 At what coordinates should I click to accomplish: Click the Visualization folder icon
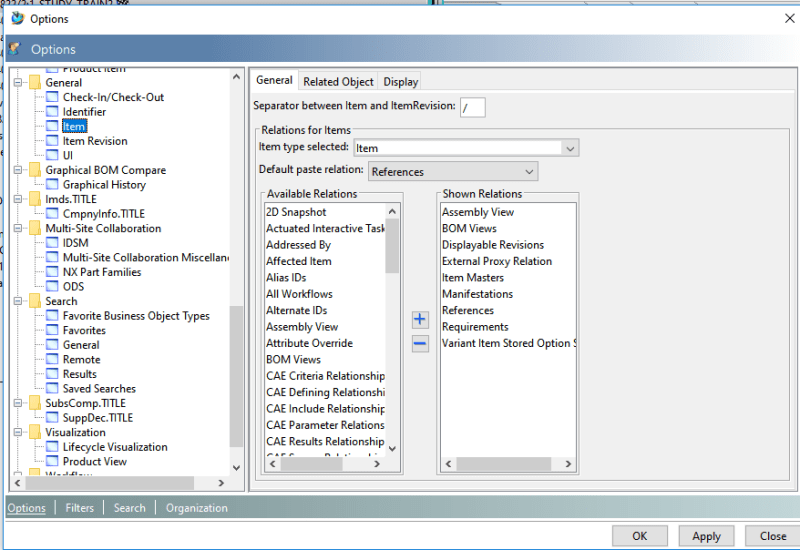point(35,432)
